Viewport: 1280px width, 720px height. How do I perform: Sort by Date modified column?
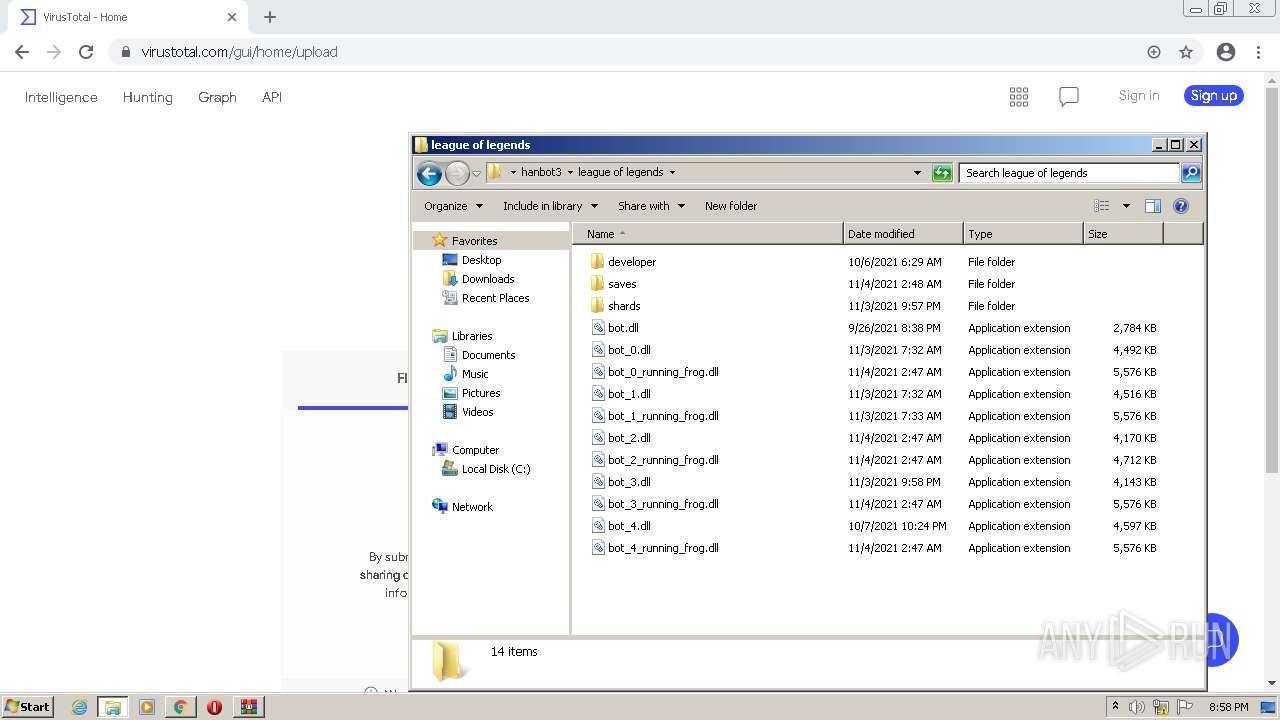[904, 234]
